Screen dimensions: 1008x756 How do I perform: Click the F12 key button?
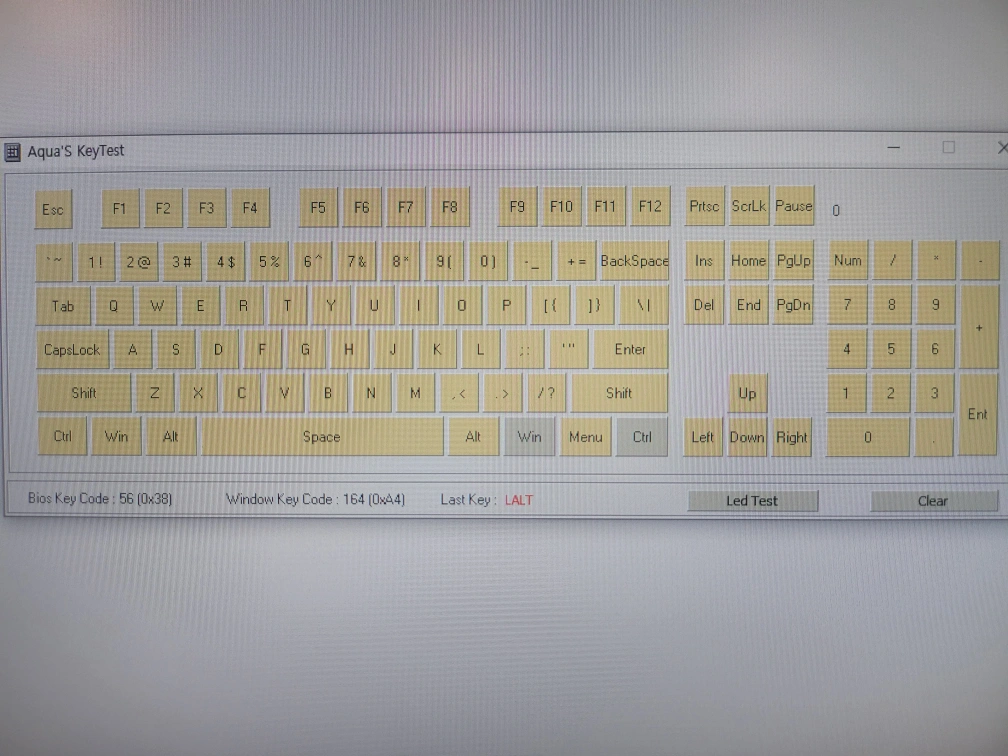pos(649,207)
